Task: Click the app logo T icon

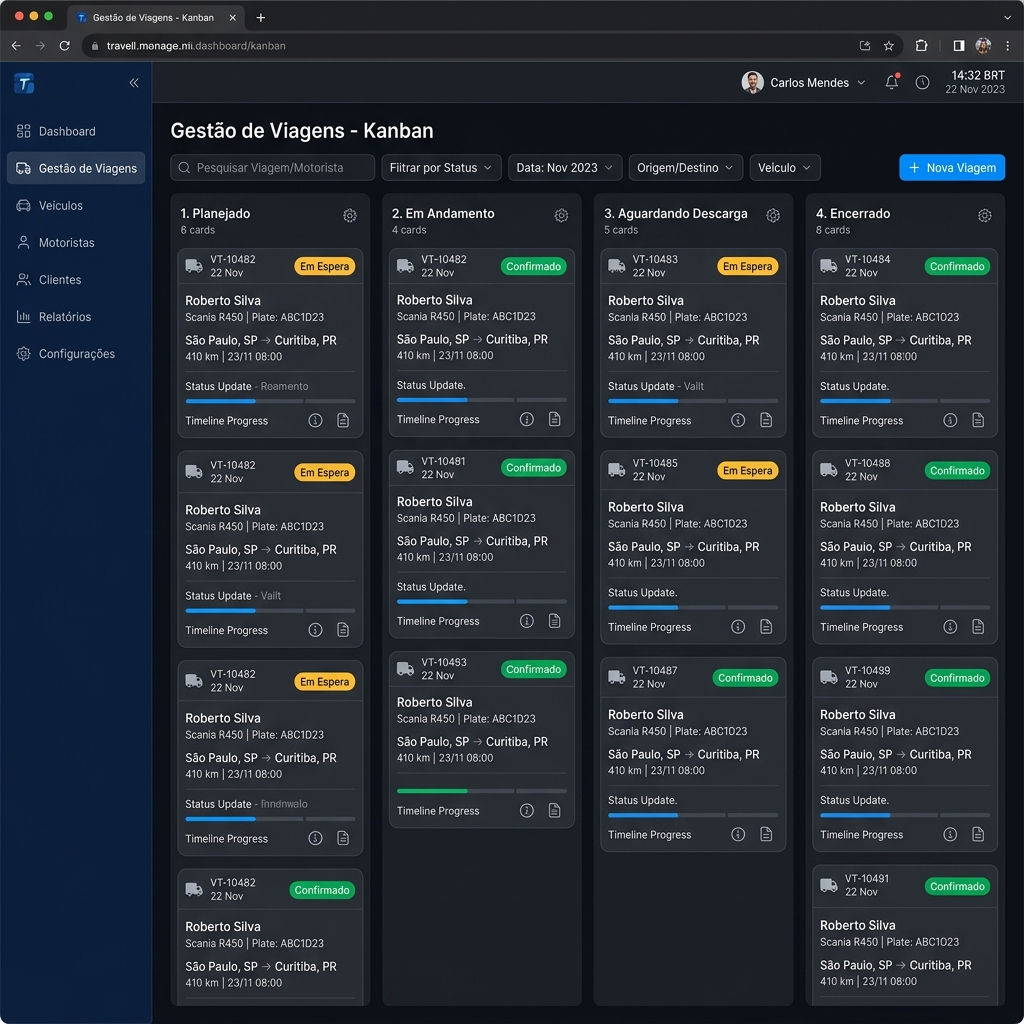Action: pos(24,83)
